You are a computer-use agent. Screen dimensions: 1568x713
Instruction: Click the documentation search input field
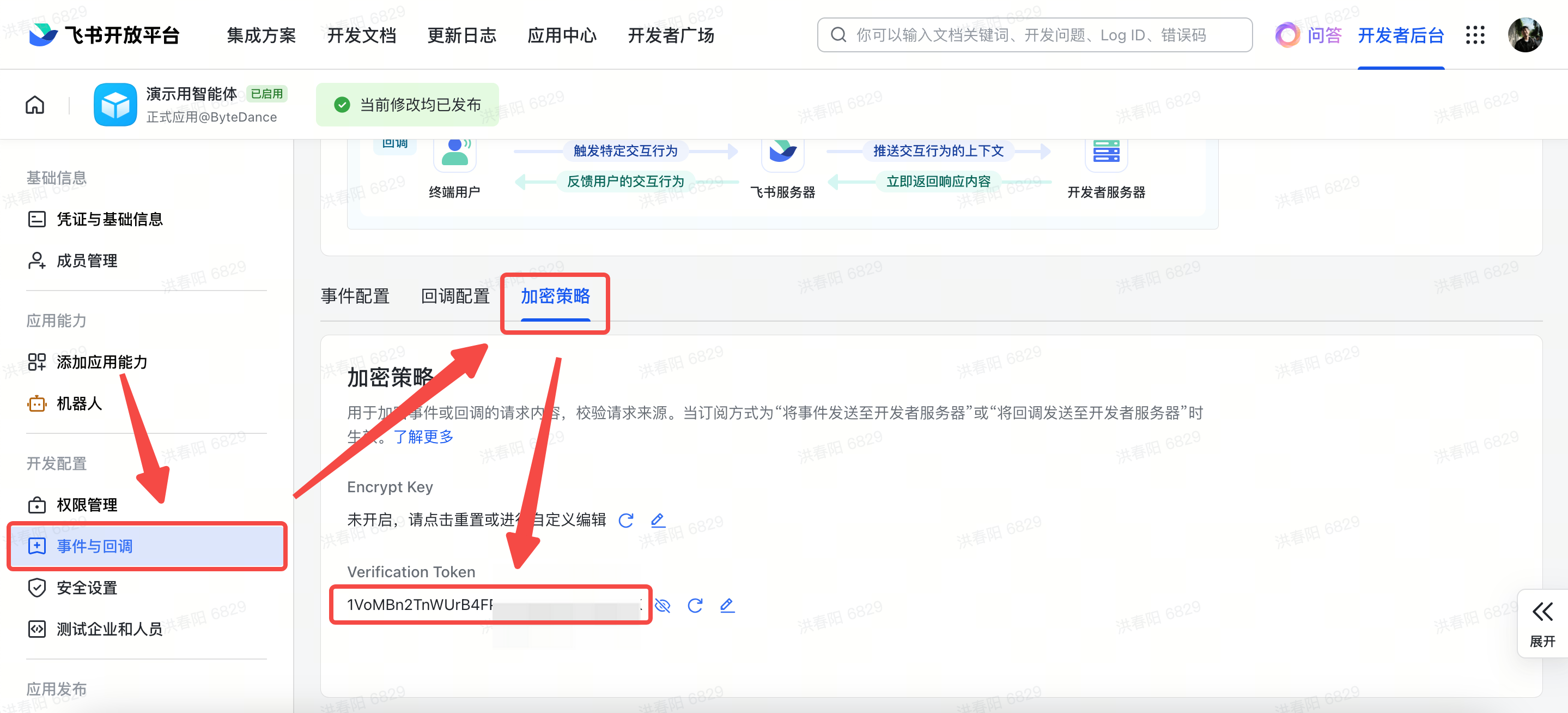1035,35
